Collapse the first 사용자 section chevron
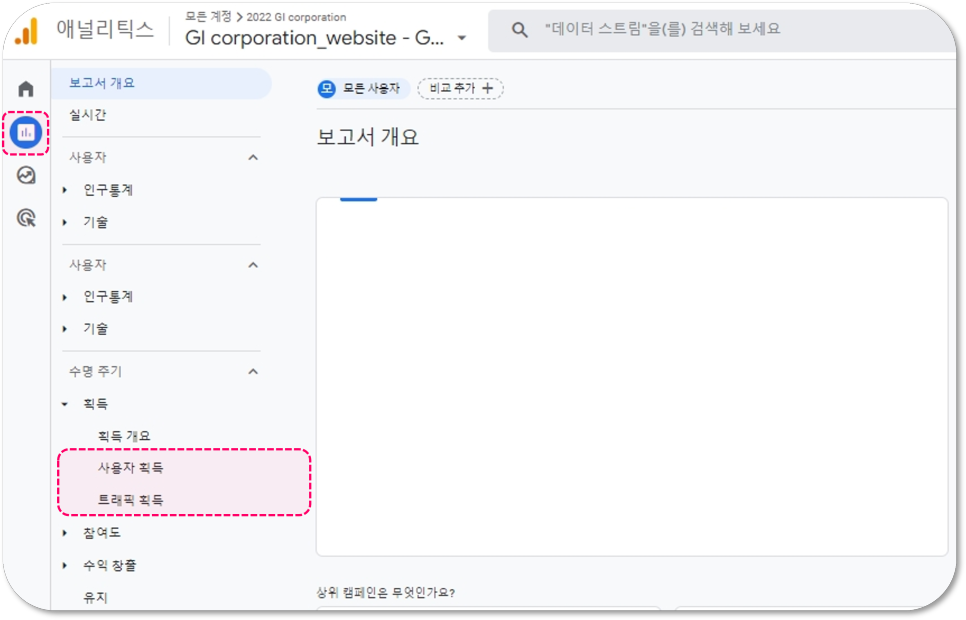Viewport: 966px width, 620px height. 253,158
